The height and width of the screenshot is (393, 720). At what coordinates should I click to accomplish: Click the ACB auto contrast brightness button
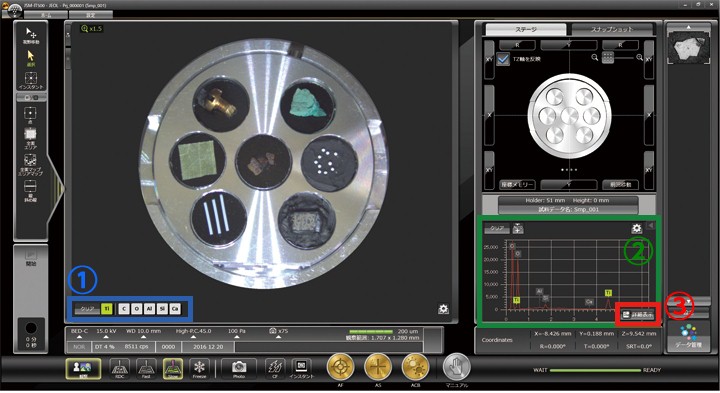[416, 367]
